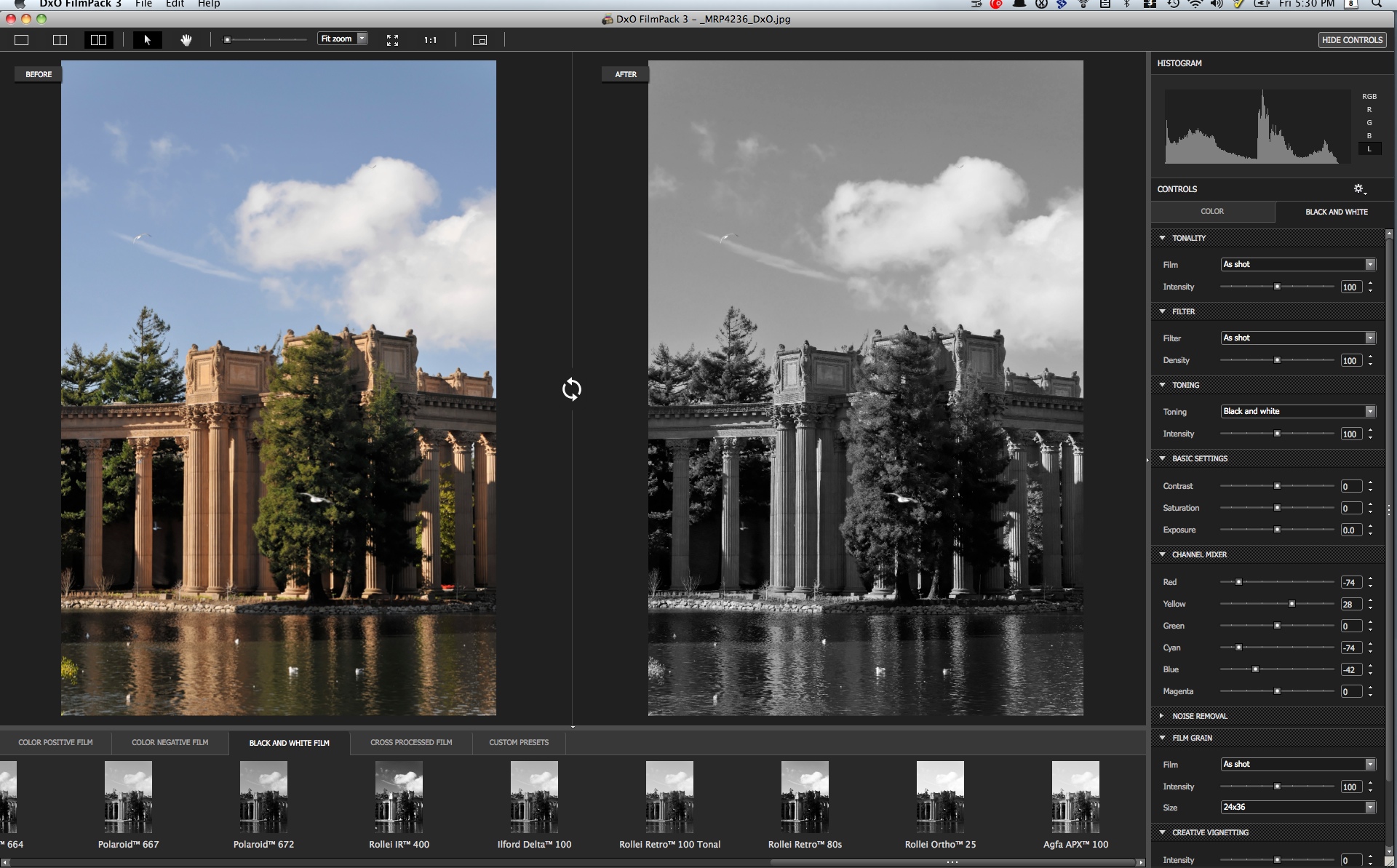Screen dimensions: 1397x868
Task: Open the Cross Processed Film tab
Action: click(411, 742)
